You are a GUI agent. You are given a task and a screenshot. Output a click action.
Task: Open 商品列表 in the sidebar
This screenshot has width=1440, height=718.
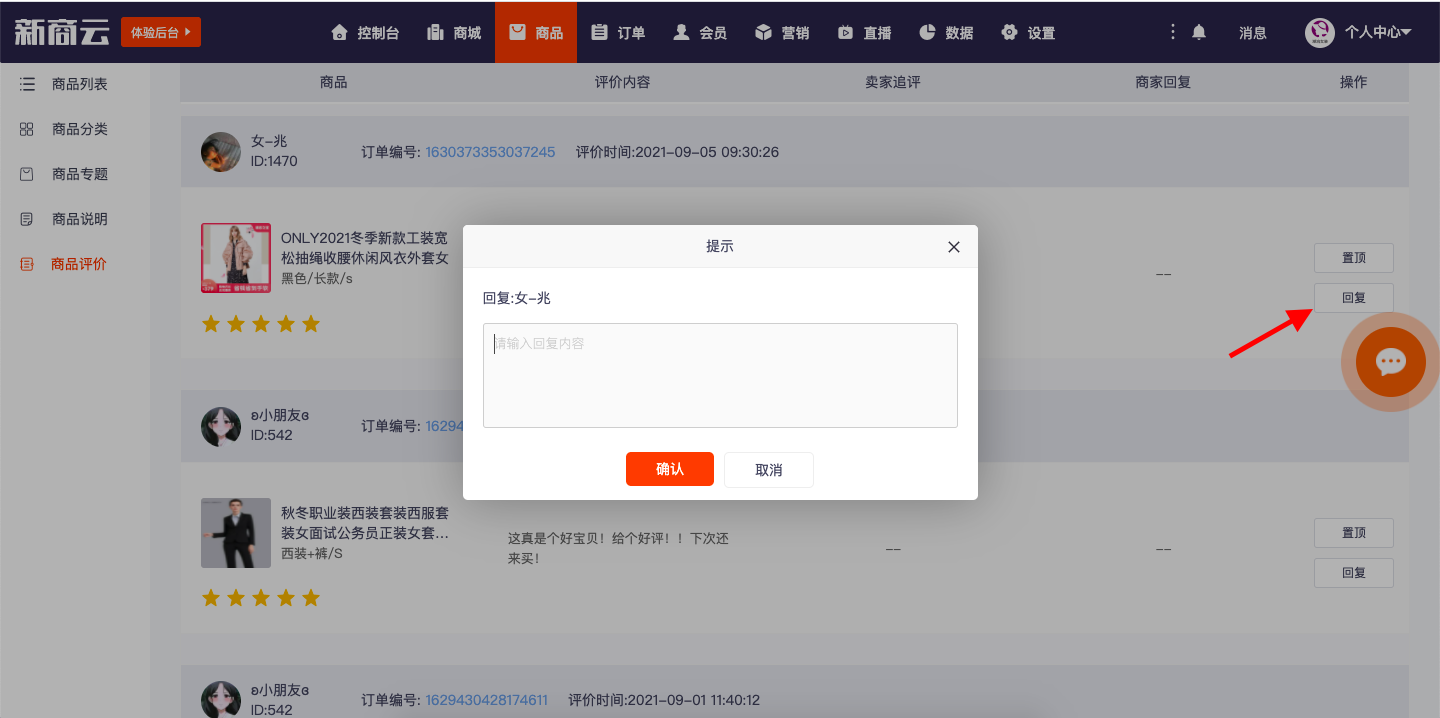[x=79, y=85]
